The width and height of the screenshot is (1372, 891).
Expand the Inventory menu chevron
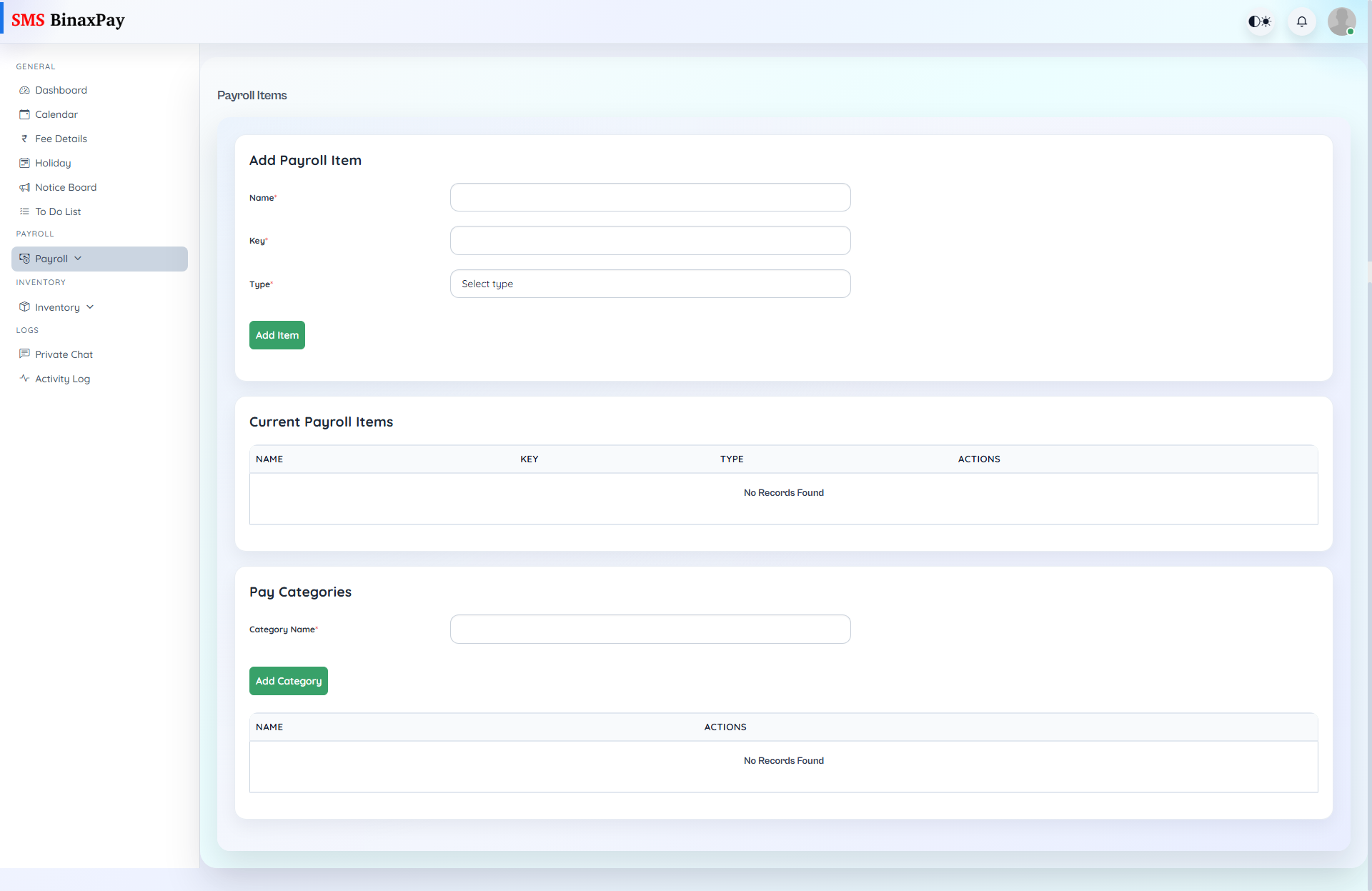tap(89, 307)
